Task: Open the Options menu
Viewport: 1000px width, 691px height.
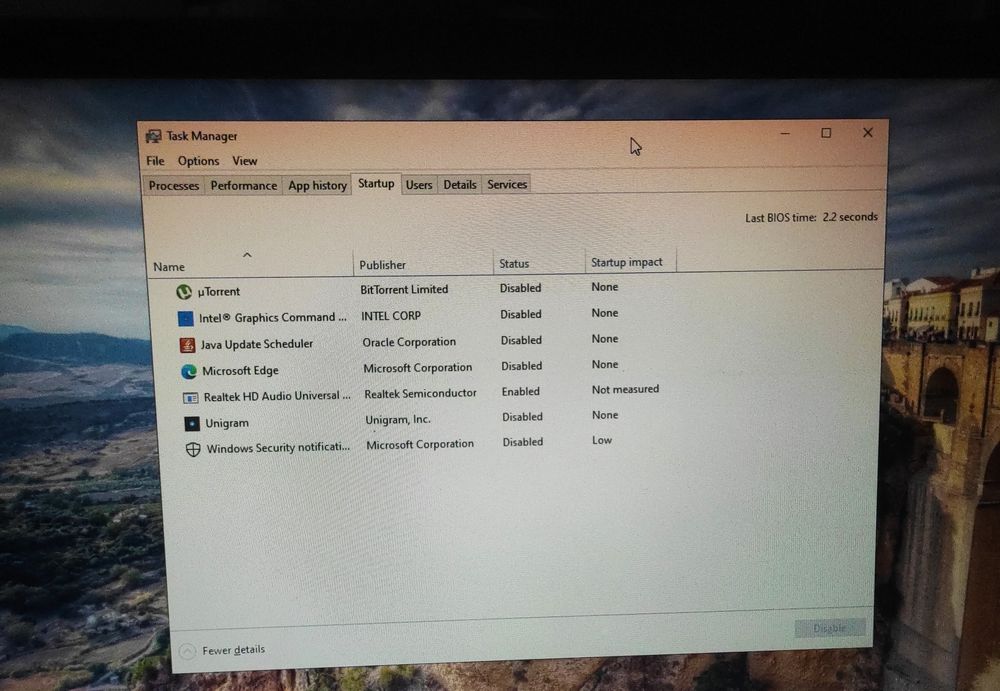Action: [x=198, y=161]
